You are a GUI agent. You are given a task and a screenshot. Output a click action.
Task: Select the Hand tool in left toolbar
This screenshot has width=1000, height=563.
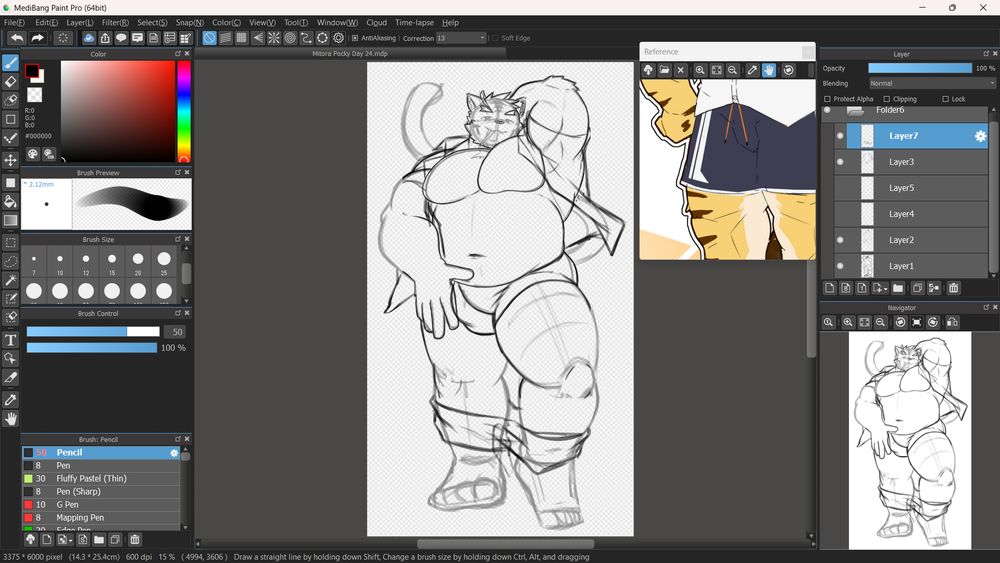(10, 419)
